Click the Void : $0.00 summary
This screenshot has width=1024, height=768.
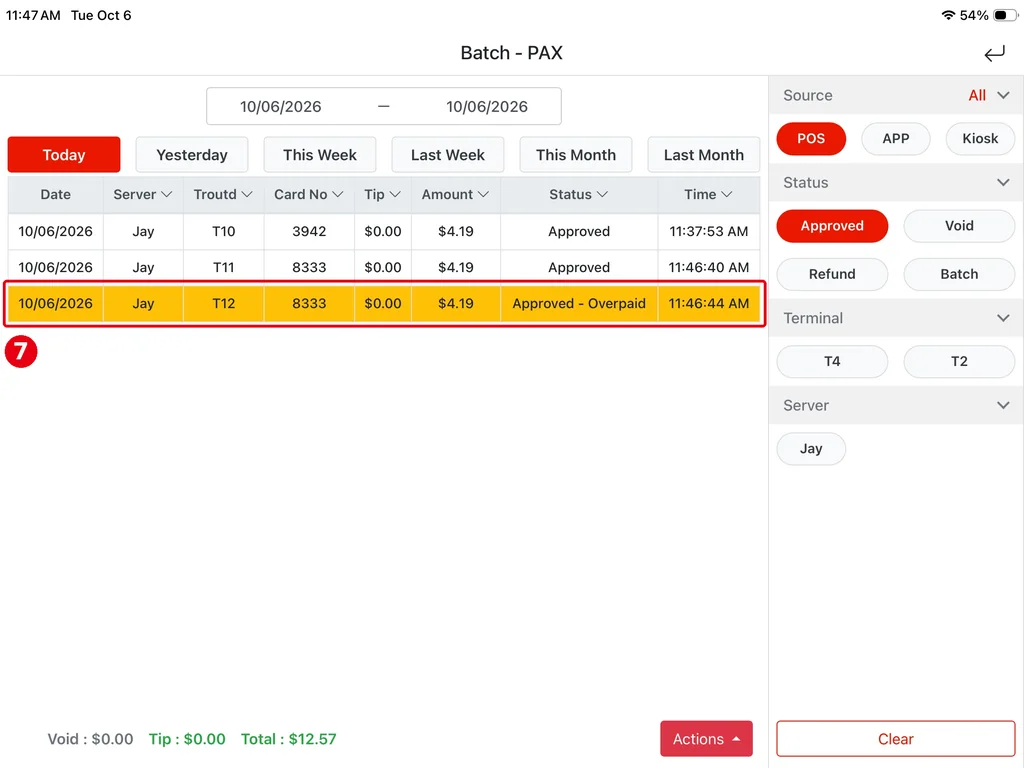click(90, 739)
